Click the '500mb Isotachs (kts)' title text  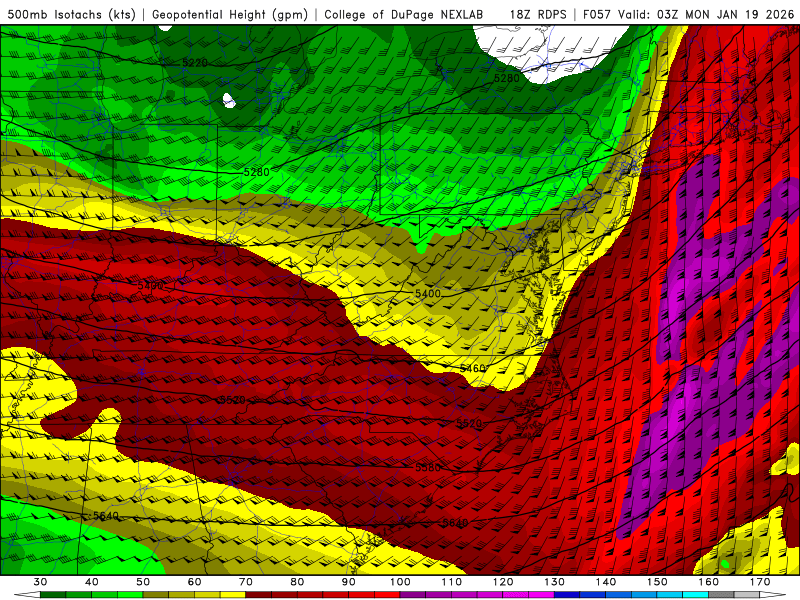click(71, 15)
